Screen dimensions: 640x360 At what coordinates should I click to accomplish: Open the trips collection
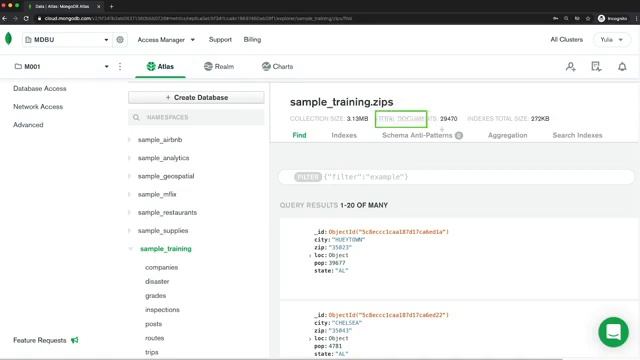coord(152,352)
